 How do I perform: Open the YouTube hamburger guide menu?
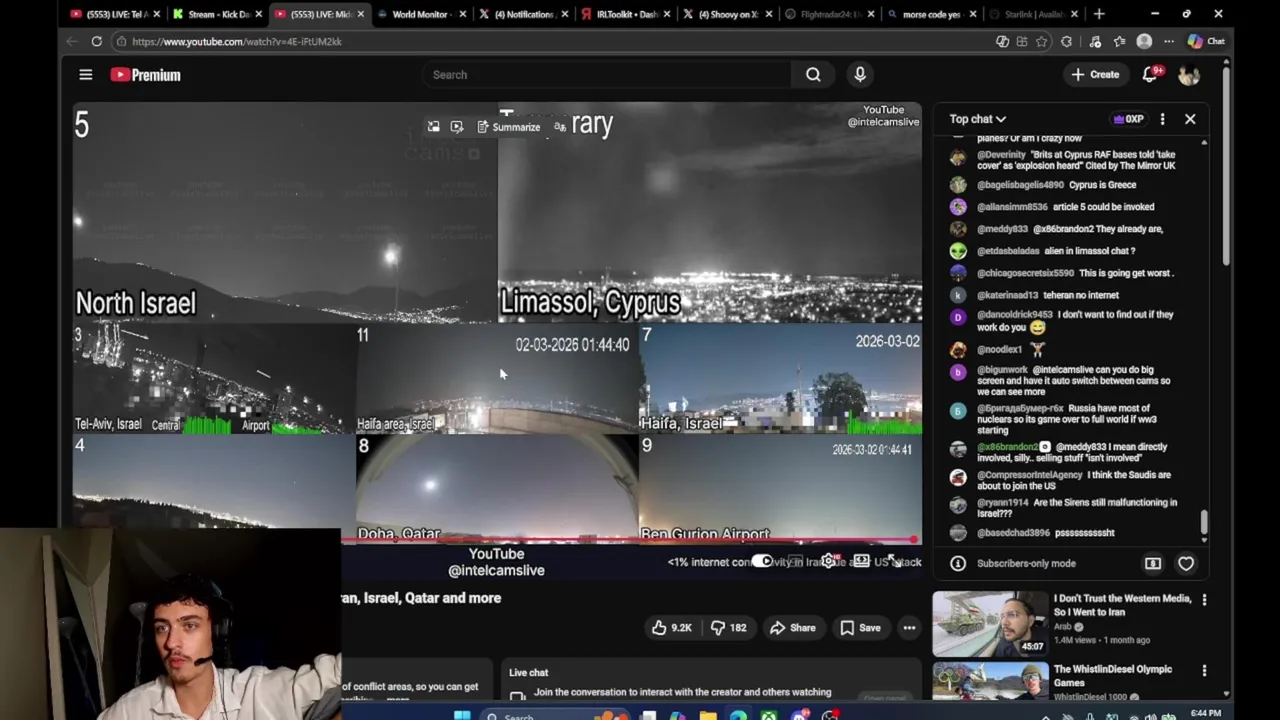(x=86, y=75)
